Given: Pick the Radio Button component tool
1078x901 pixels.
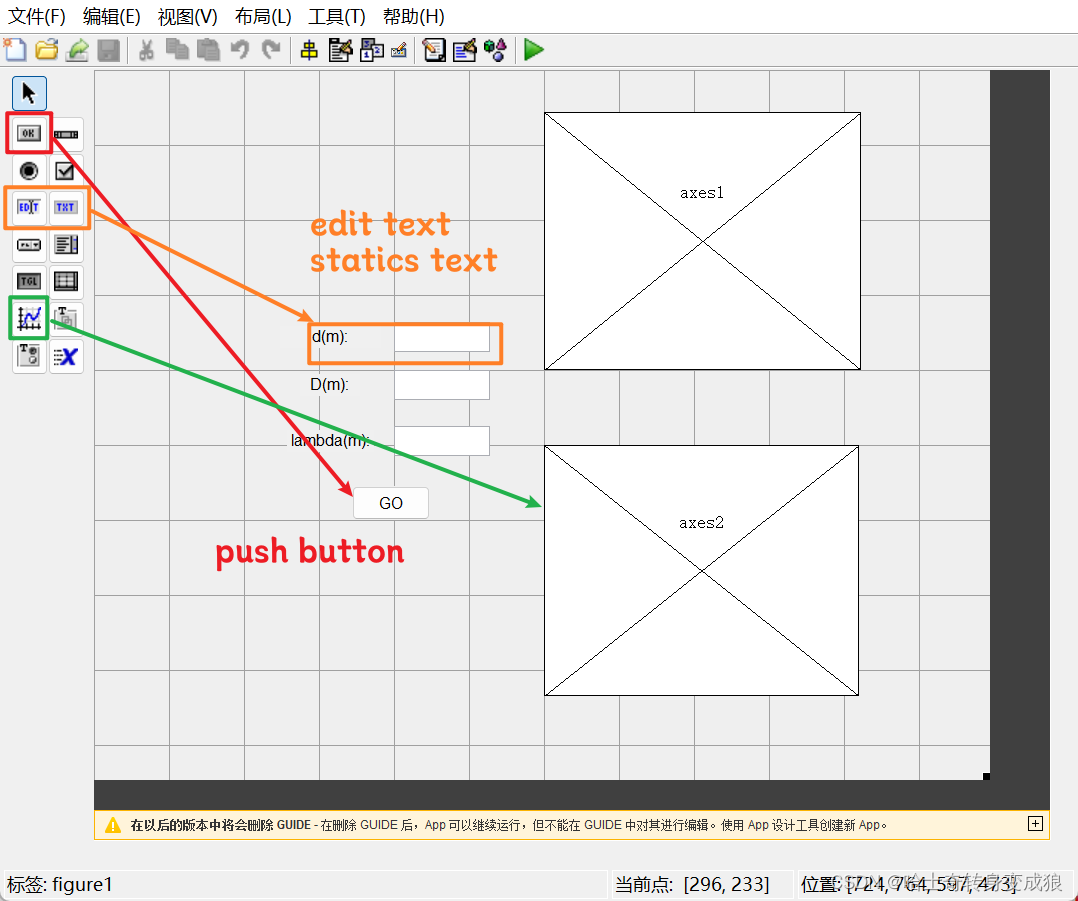Looking at the screenshot, I should [x=29, y=170].
